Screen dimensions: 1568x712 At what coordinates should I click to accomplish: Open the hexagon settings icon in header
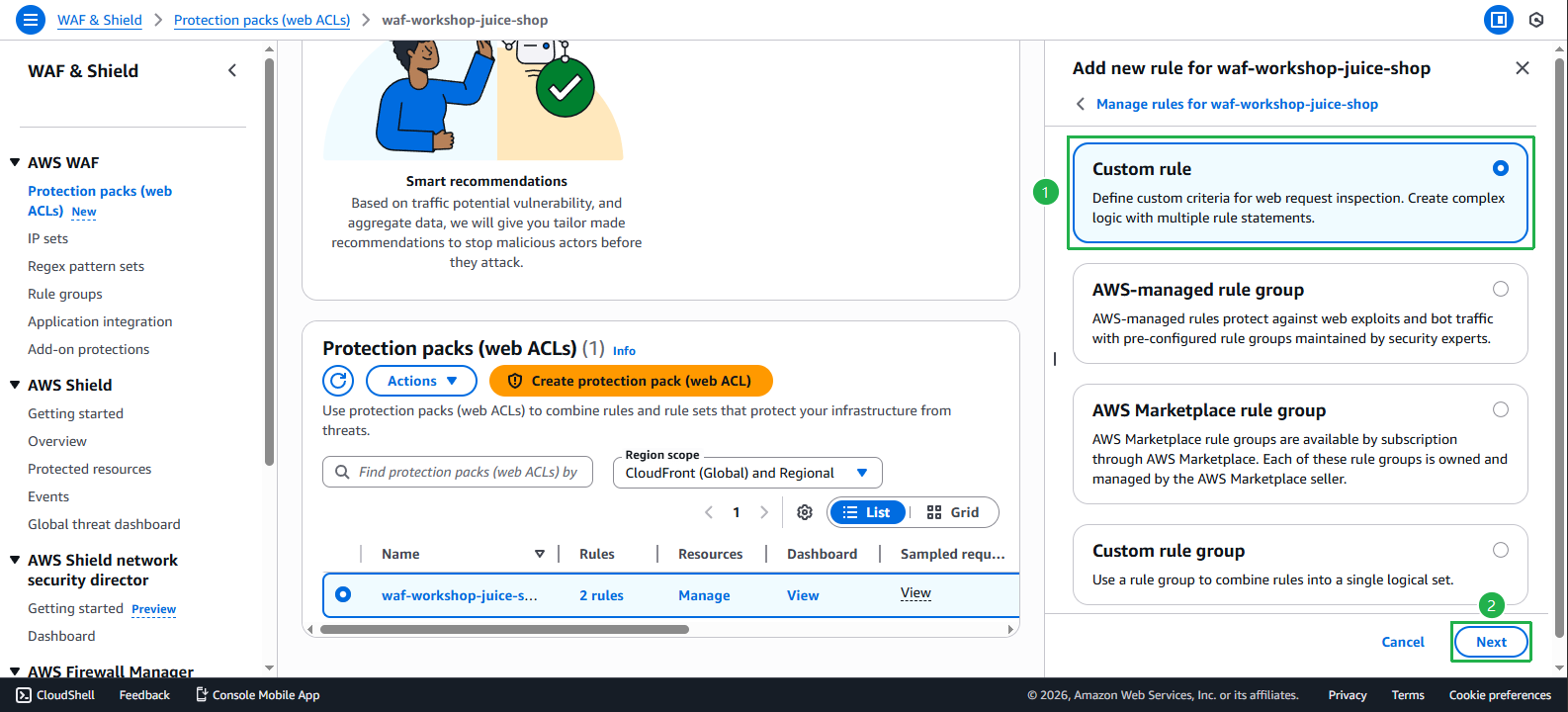tap(1536, 20)
